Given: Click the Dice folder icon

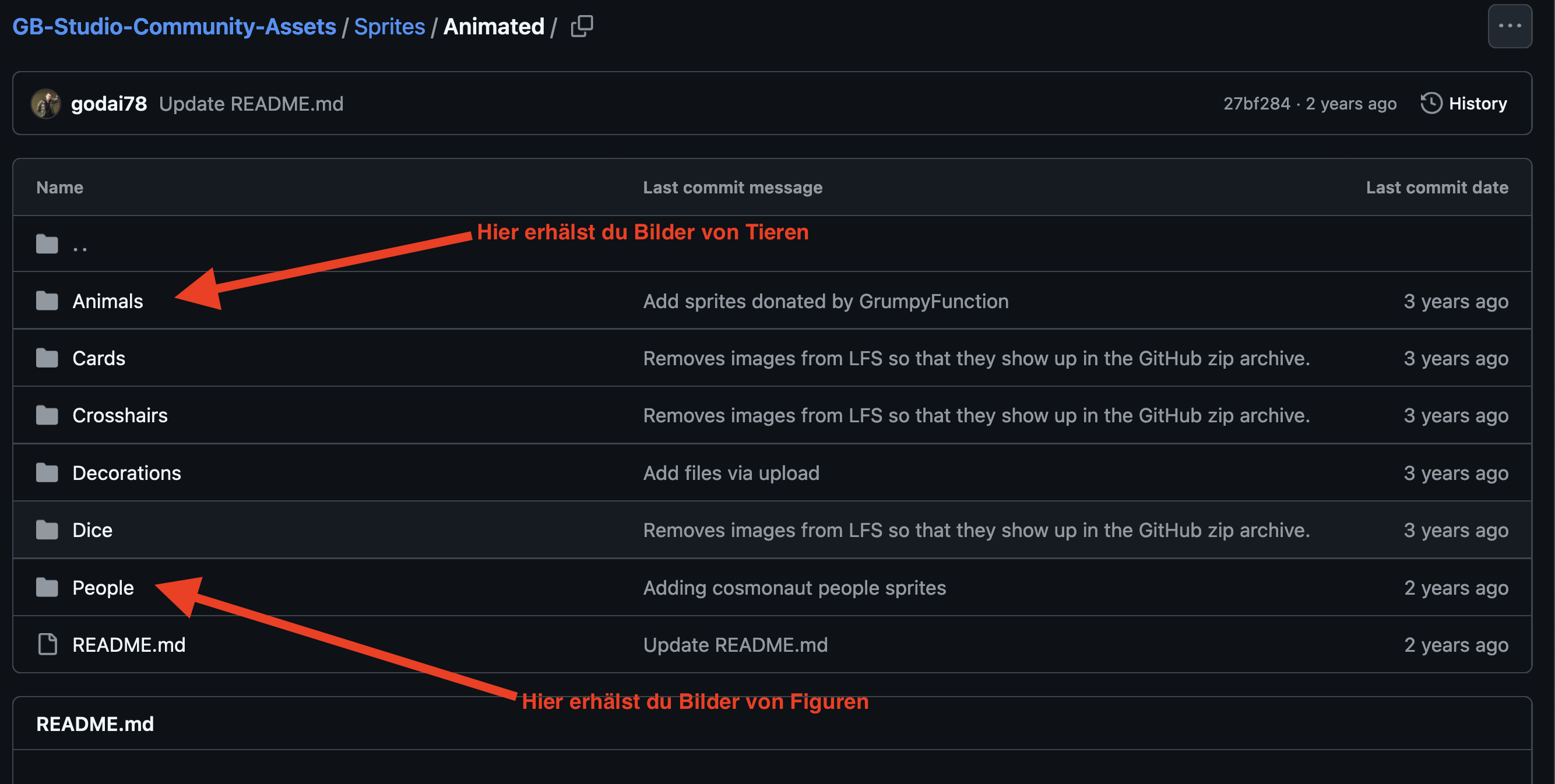Looking at the screenshot, I should [x=47, y=530].
